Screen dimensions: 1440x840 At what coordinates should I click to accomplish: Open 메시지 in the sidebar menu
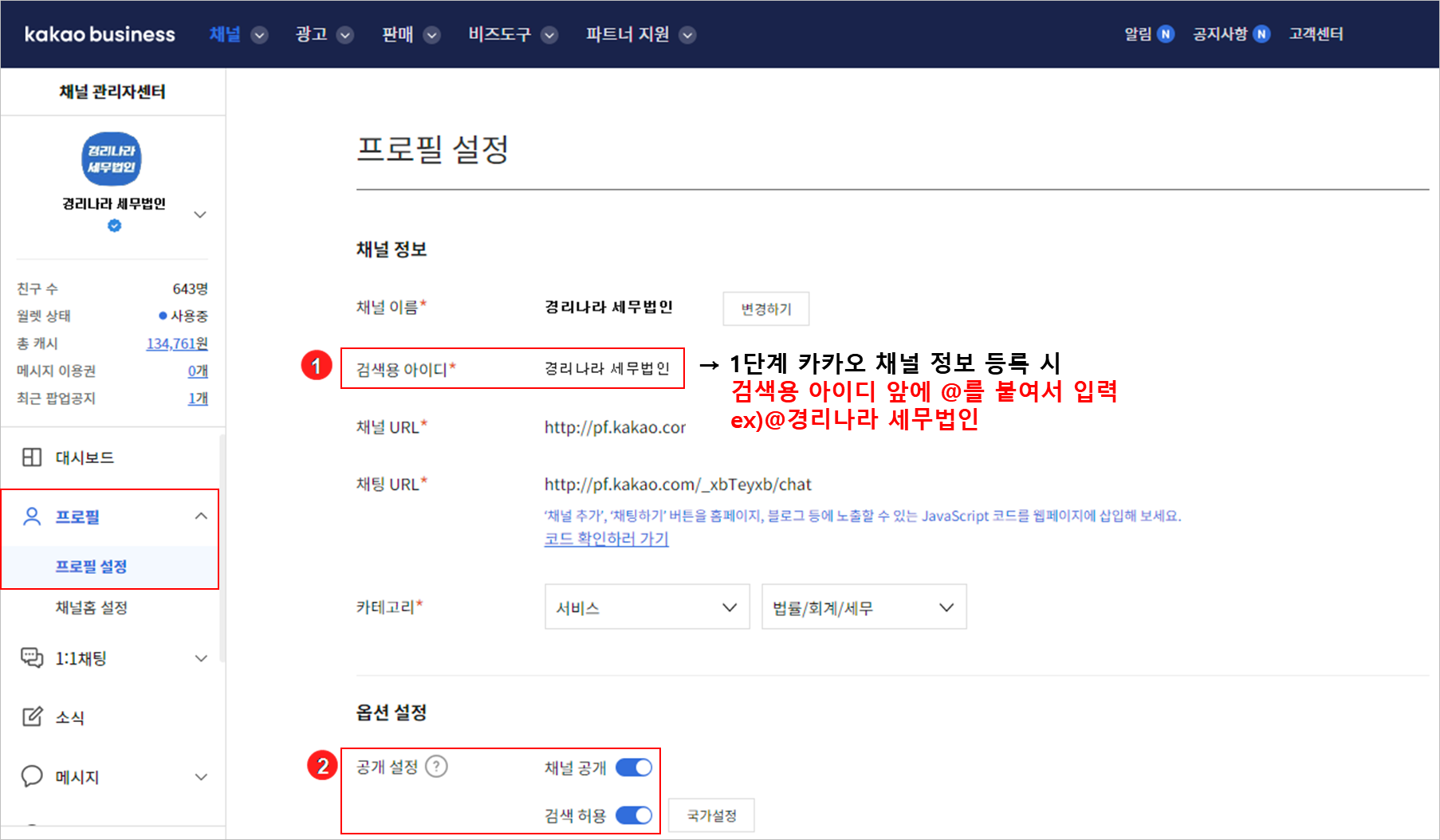pos(77,777)
